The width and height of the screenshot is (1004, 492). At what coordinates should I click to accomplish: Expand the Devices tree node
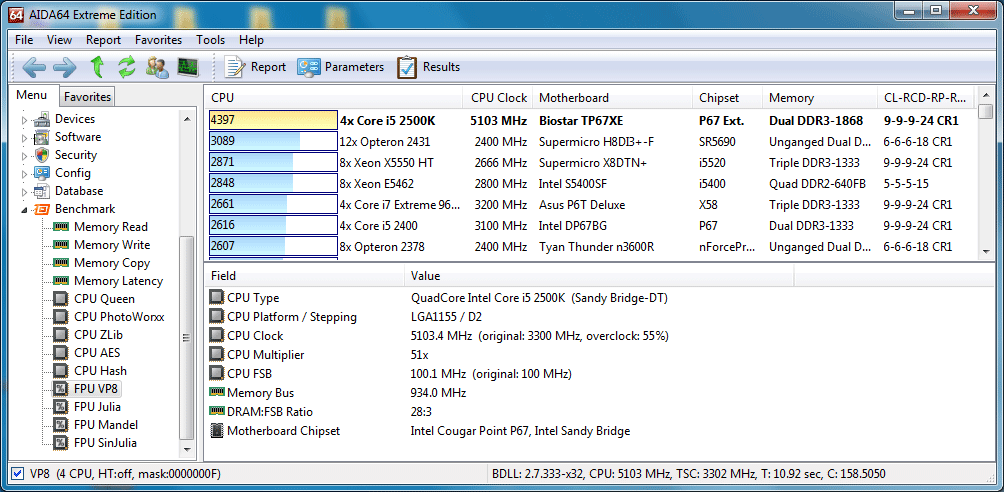click(25, 120)
